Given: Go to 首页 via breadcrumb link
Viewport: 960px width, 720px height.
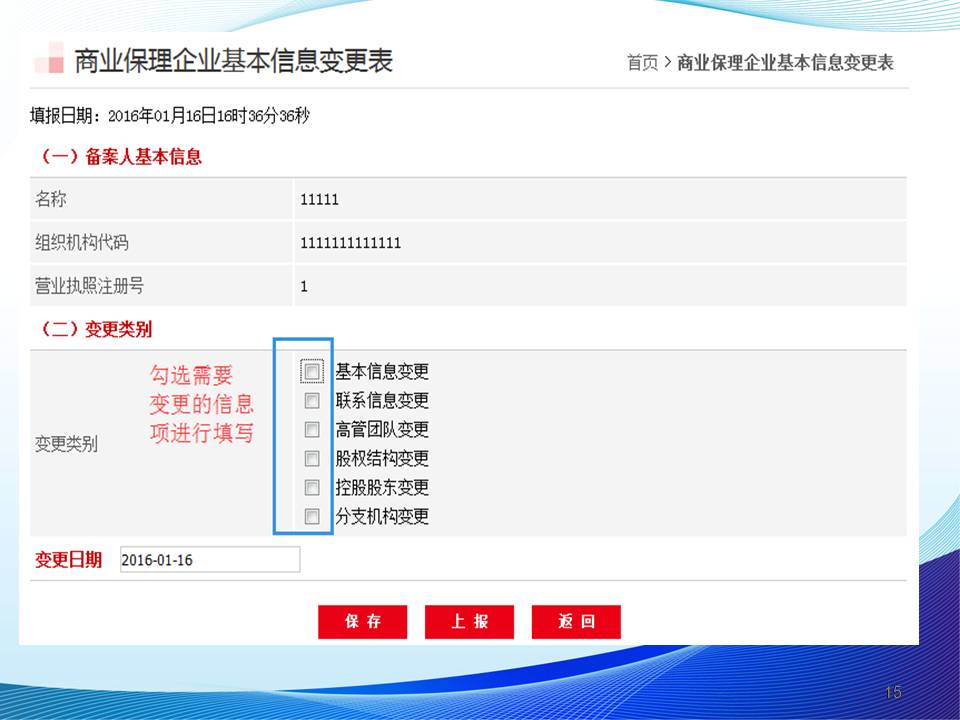Looking at the screenshot, I should (x=642, y=63).
